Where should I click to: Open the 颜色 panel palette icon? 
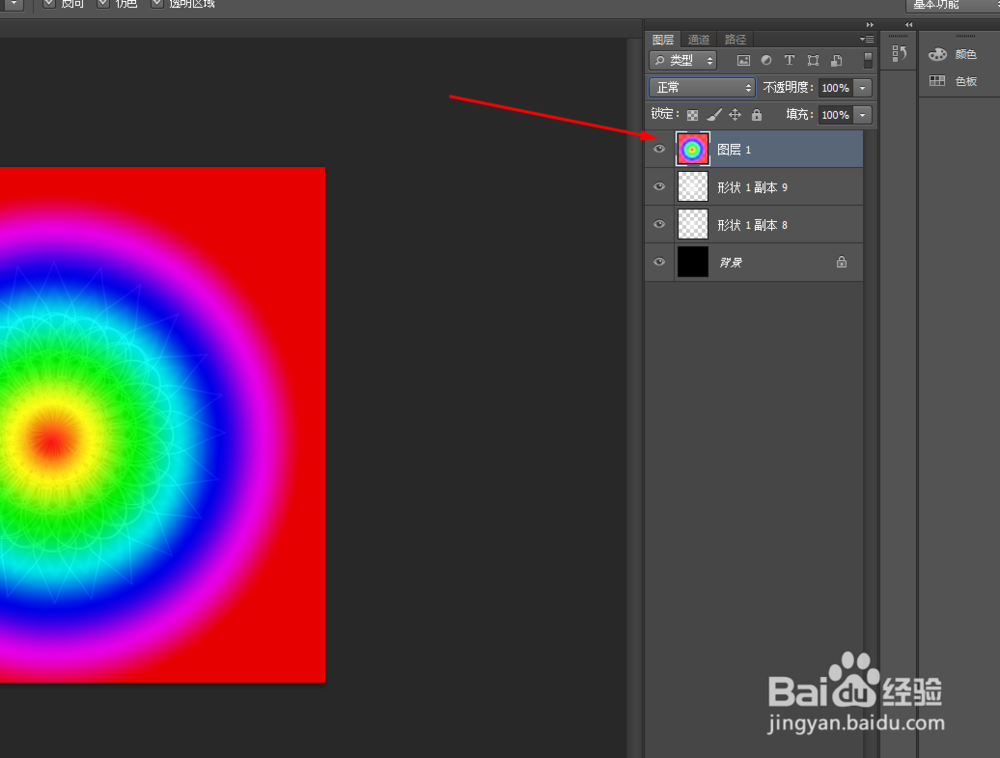(938, 54)
